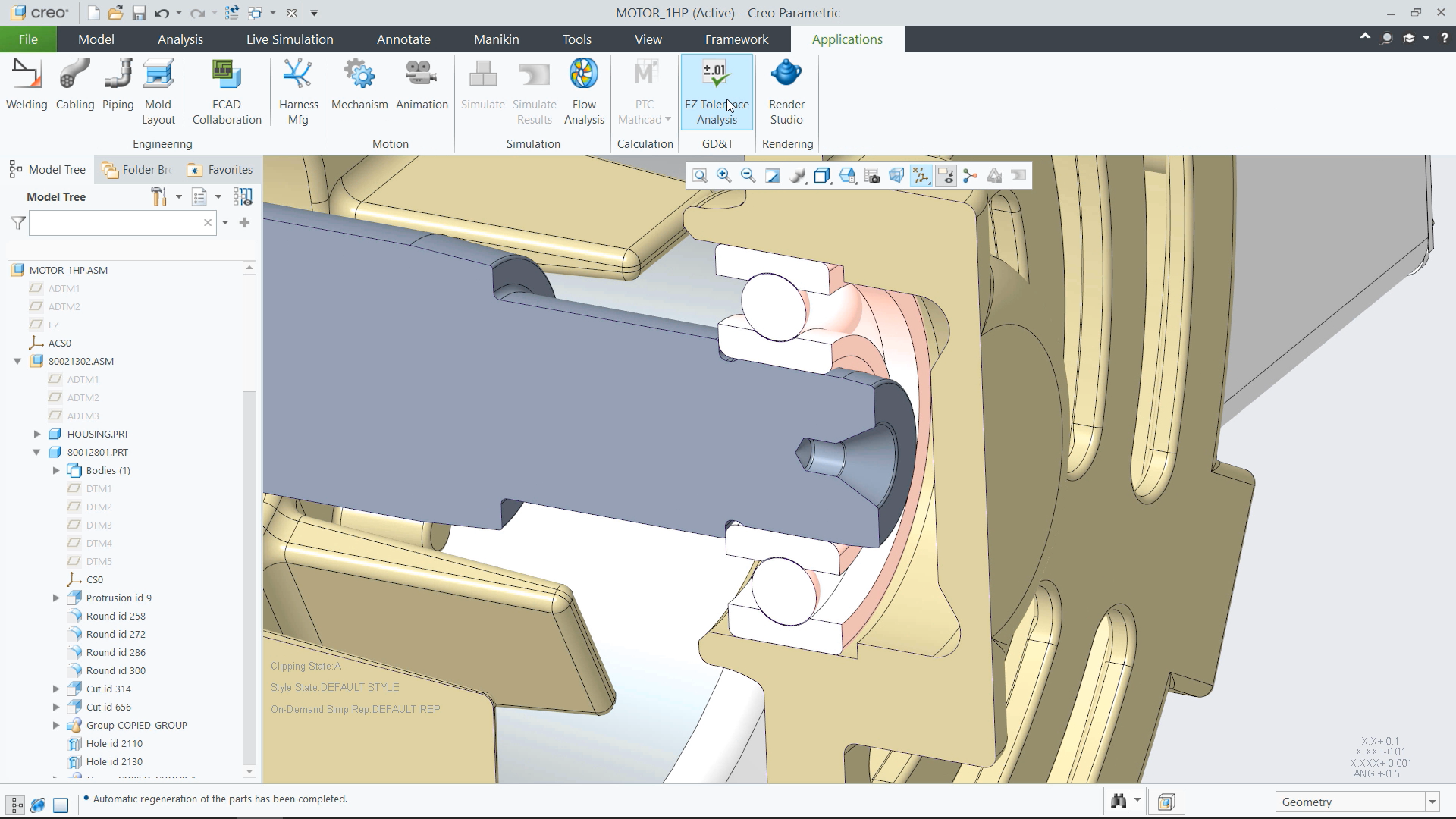Click the Refit view icon

(x=700, y=176)
